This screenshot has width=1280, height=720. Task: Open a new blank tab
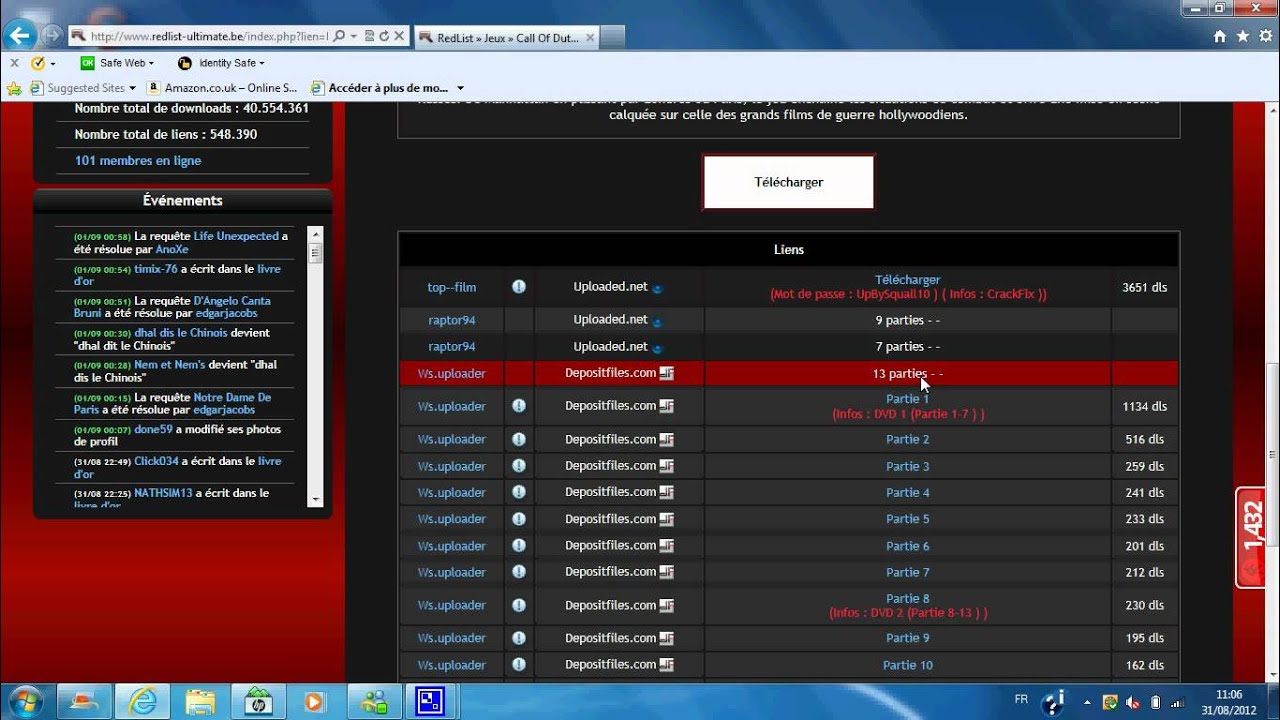tap(613, 38)
